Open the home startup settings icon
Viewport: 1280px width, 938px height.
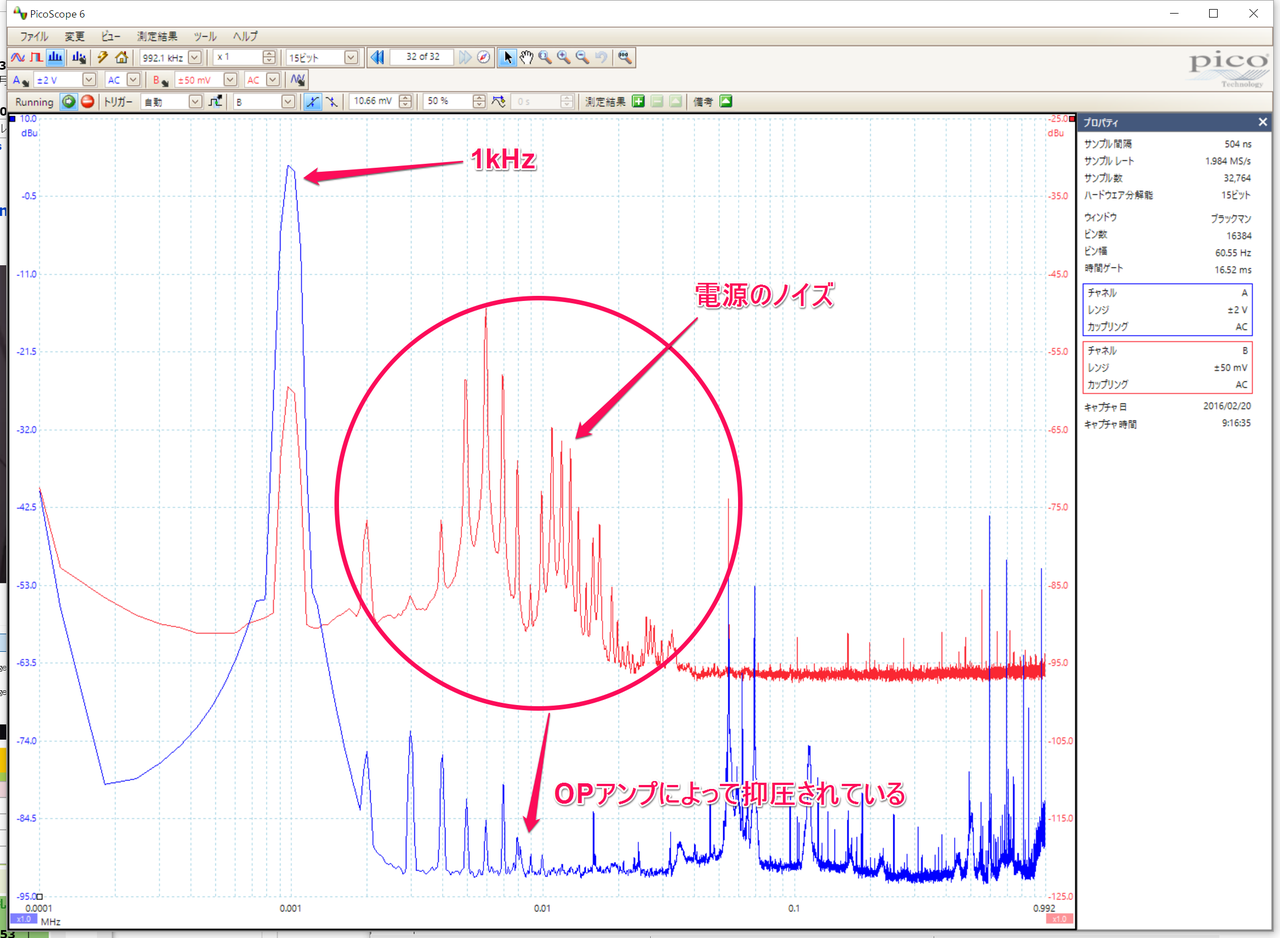point(121,57)
